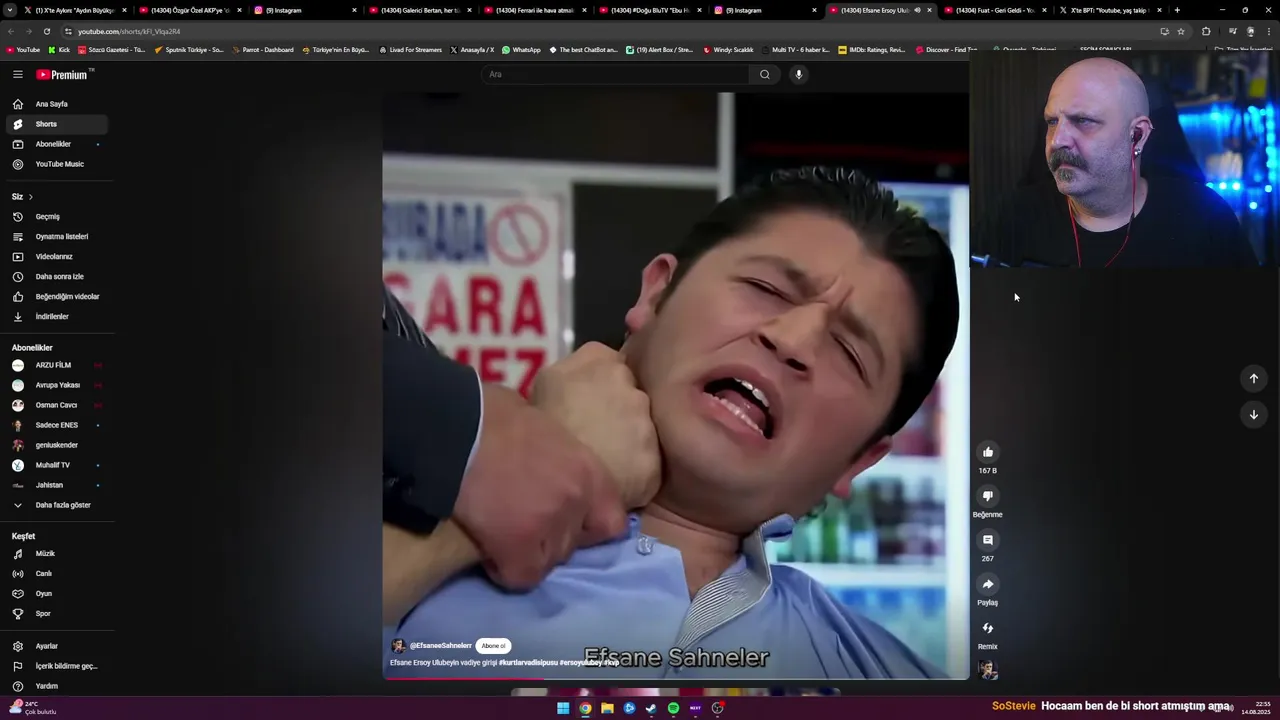The width and height of the screenshot is (1280, 720).
Task: Like the Short with thumbs up
Action: pos(988,452)
